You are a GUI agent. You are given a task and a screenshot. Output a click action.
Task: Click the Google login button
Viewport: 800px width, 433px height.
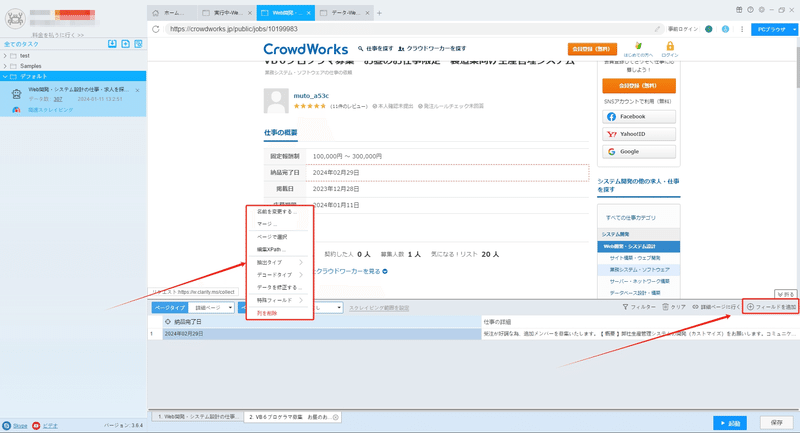[x=639, y=151]
